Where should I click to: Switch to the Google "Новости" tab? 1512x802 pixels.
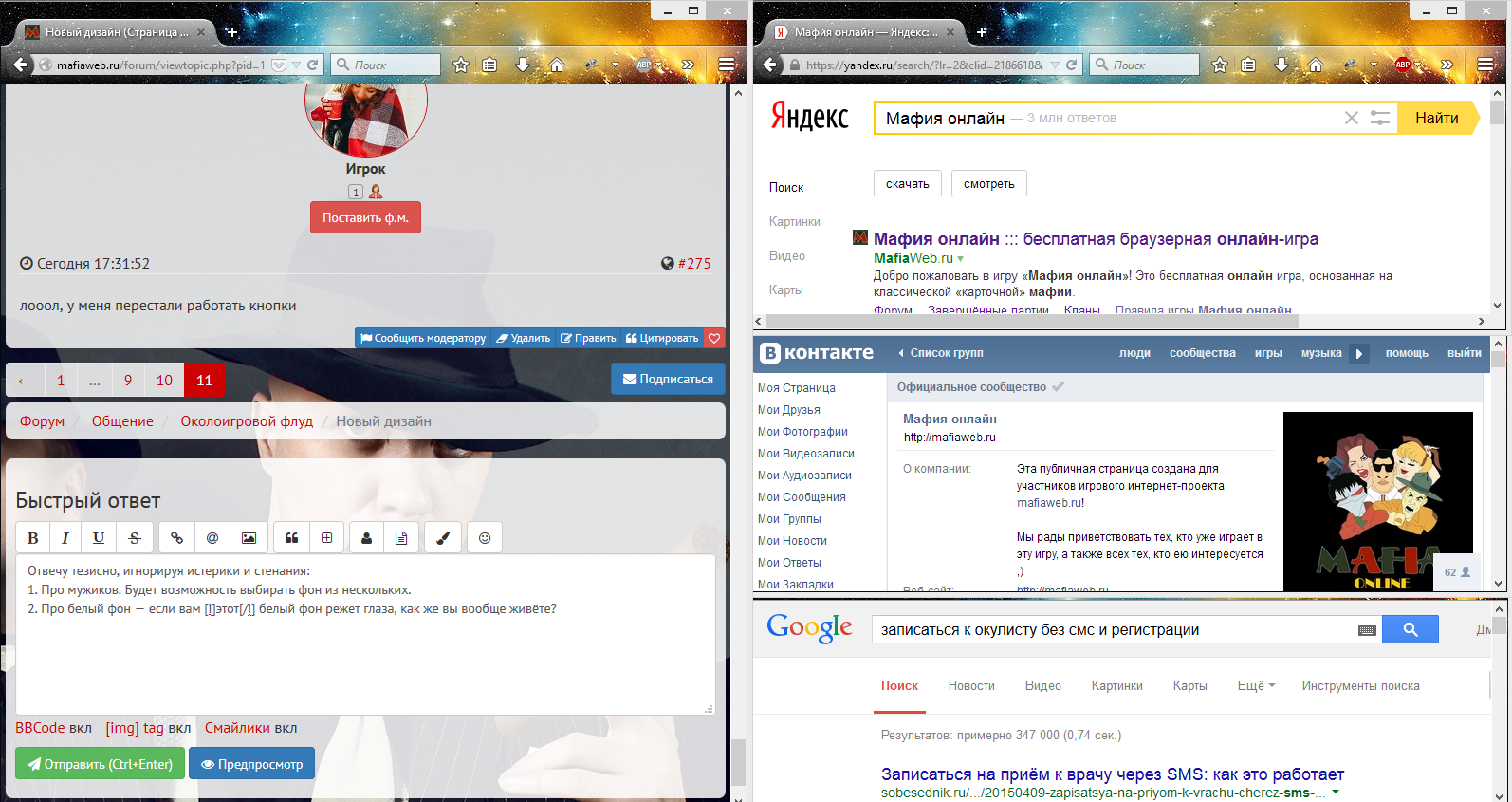(971, 686)
